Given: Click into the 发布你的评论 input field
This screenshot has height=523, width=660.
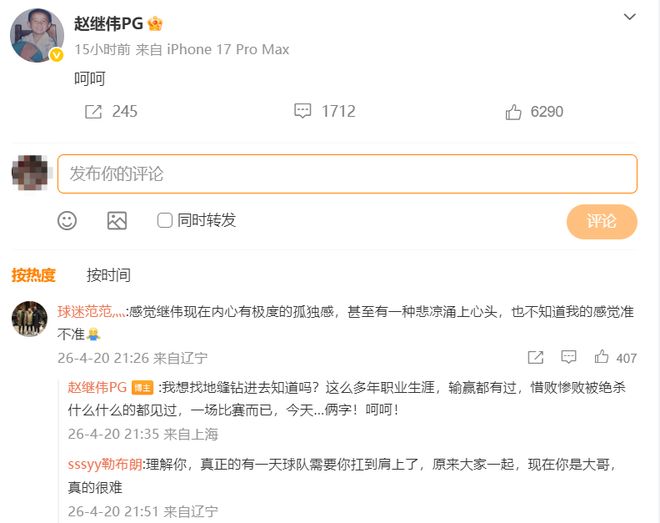Looking at the screenshot, I should [x=347, y=174].
